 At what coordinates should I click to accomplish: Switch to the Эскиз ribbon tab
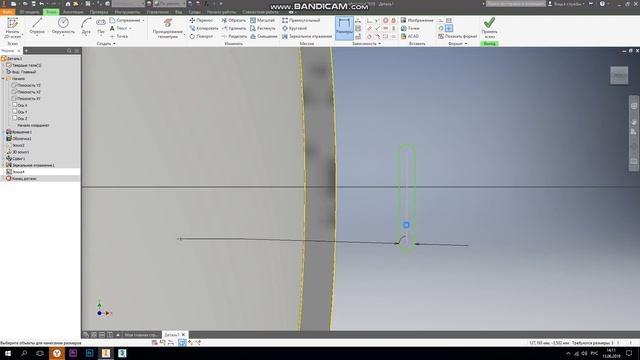point(51,12)
